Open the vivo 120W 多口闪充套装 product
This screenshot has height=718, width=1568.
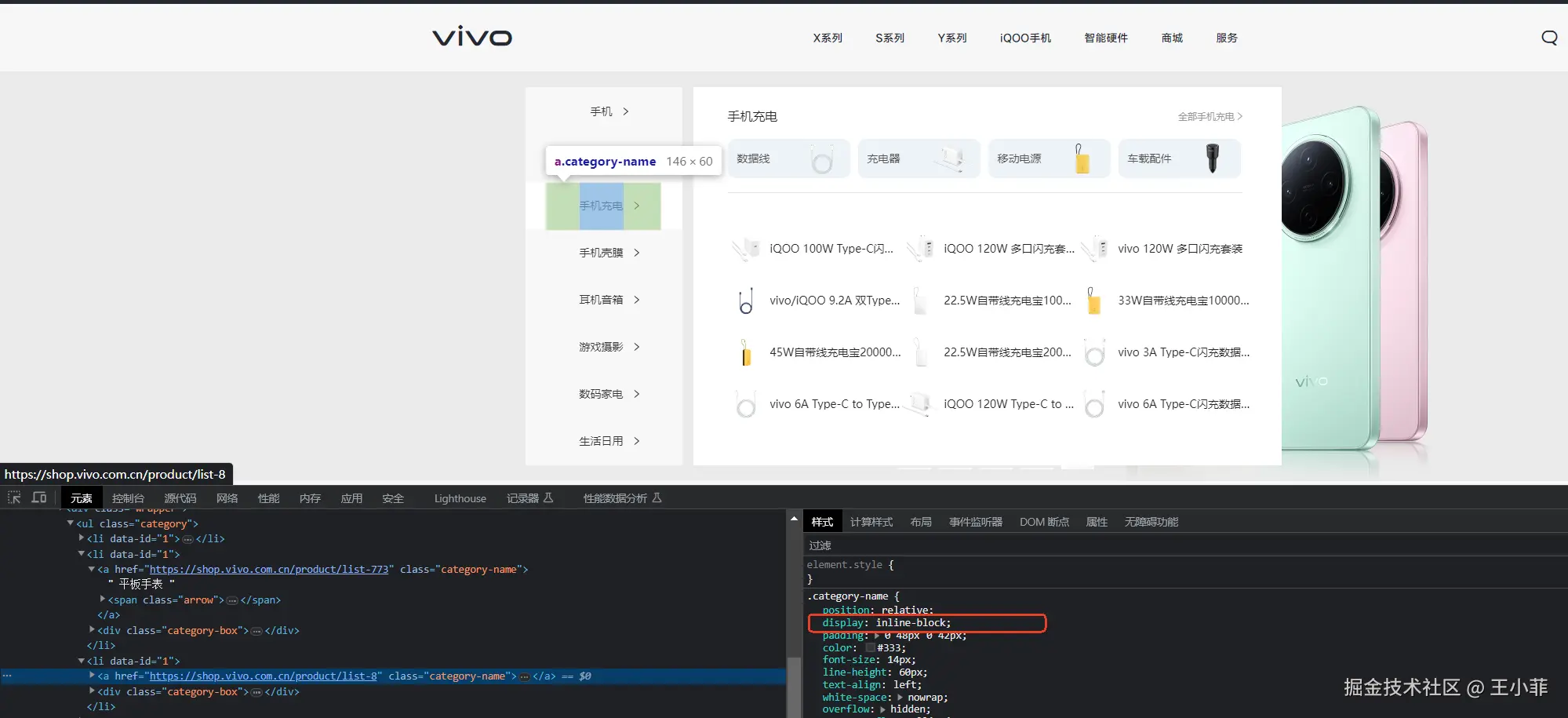[1162, 249]
